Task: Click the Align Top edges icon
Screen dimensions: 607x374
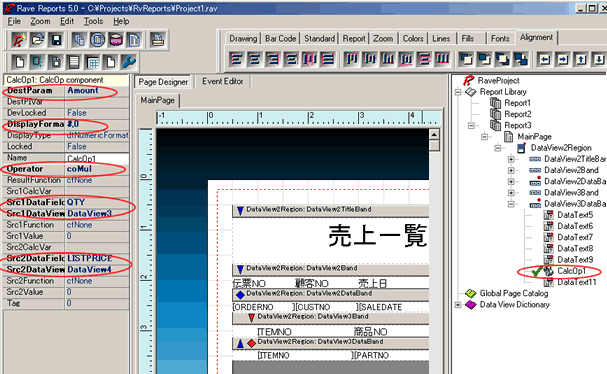Action: pos(351,59)
